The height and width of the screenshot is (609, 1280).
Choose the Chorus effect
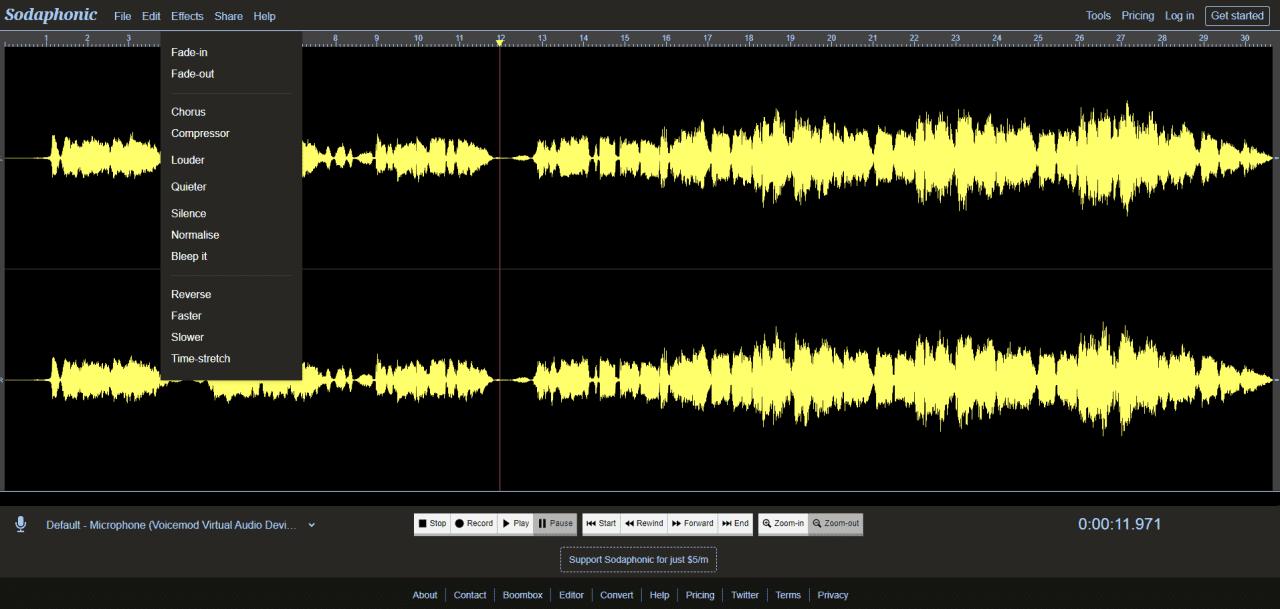(188, 112)
